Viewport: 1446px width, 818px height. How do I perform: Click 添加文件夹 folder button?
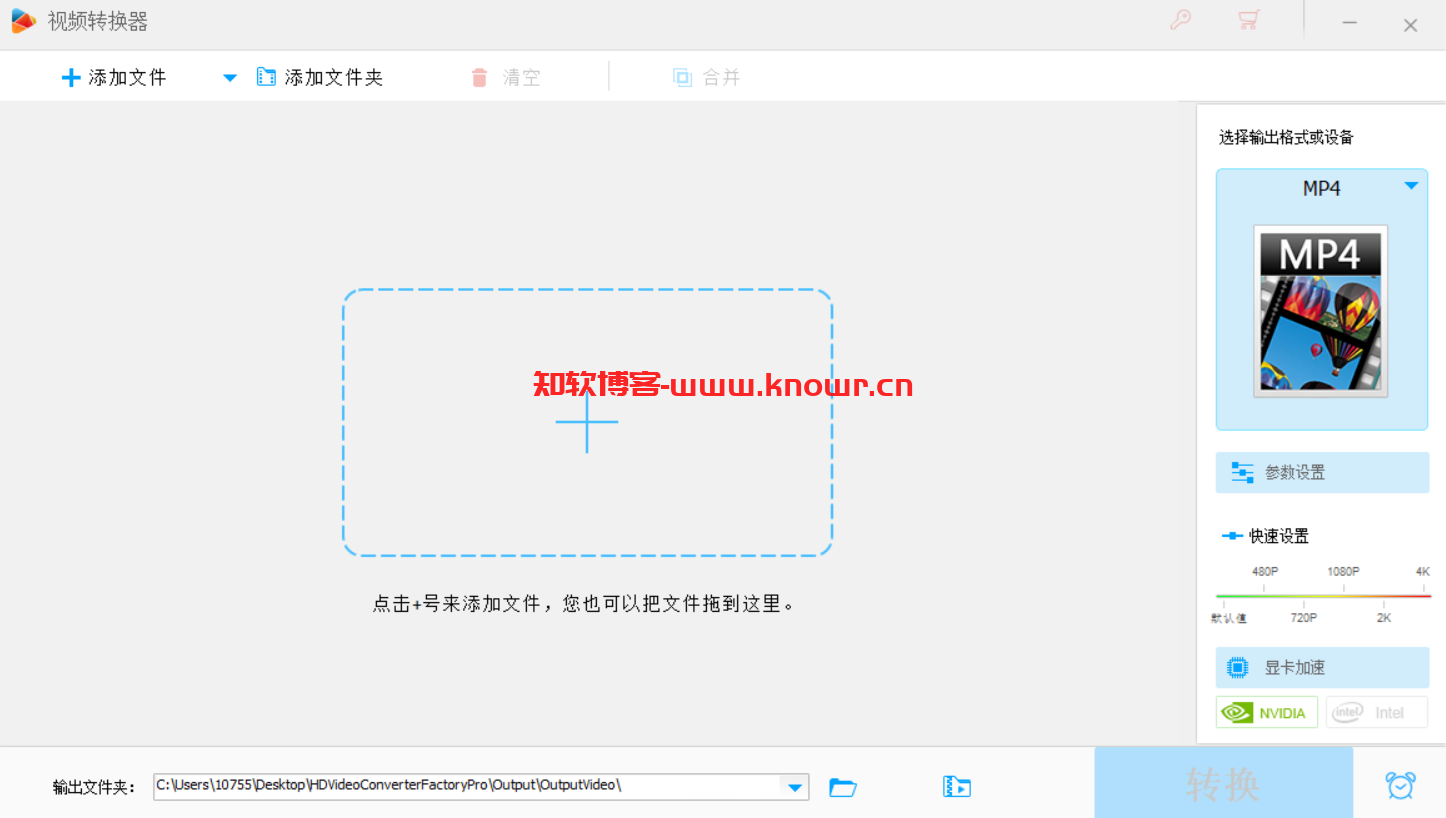point(320,77)
